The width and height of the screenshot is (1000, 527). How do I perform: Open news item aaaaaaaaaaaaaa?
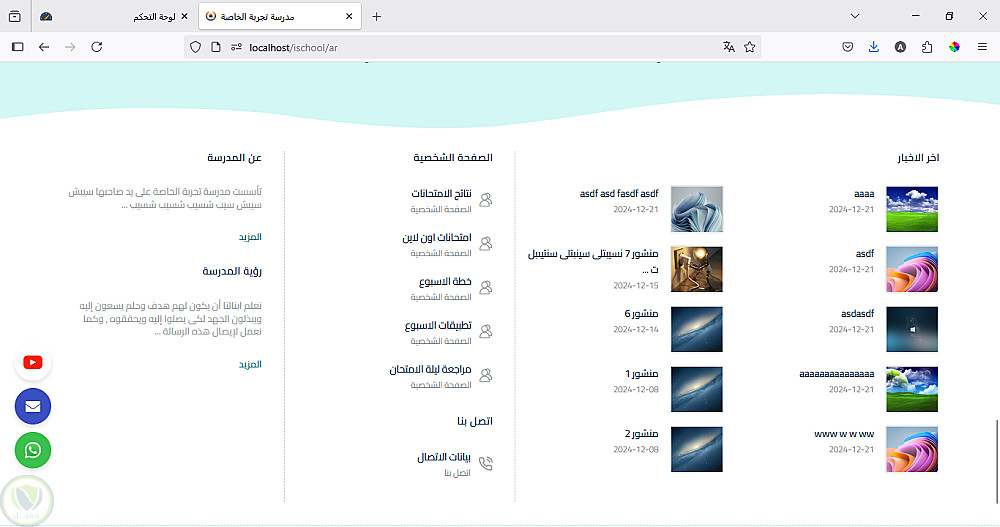(x=837, y=374)
